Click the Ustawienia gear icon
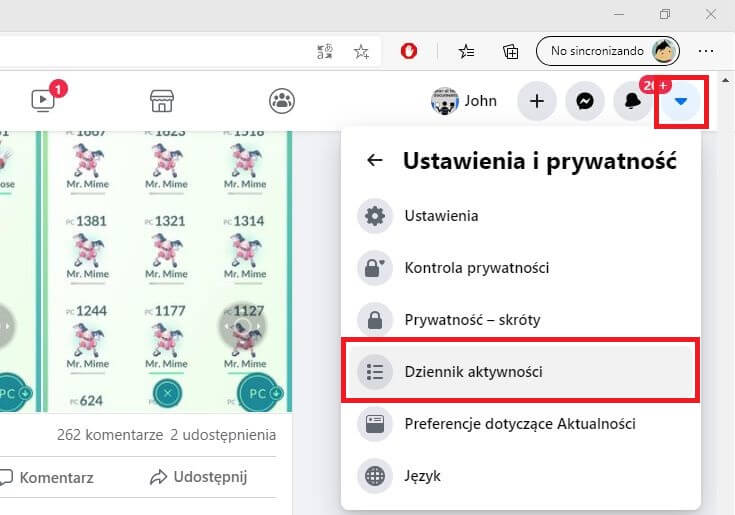The height and width of the screenshot is (515, 735). (375, 216)
